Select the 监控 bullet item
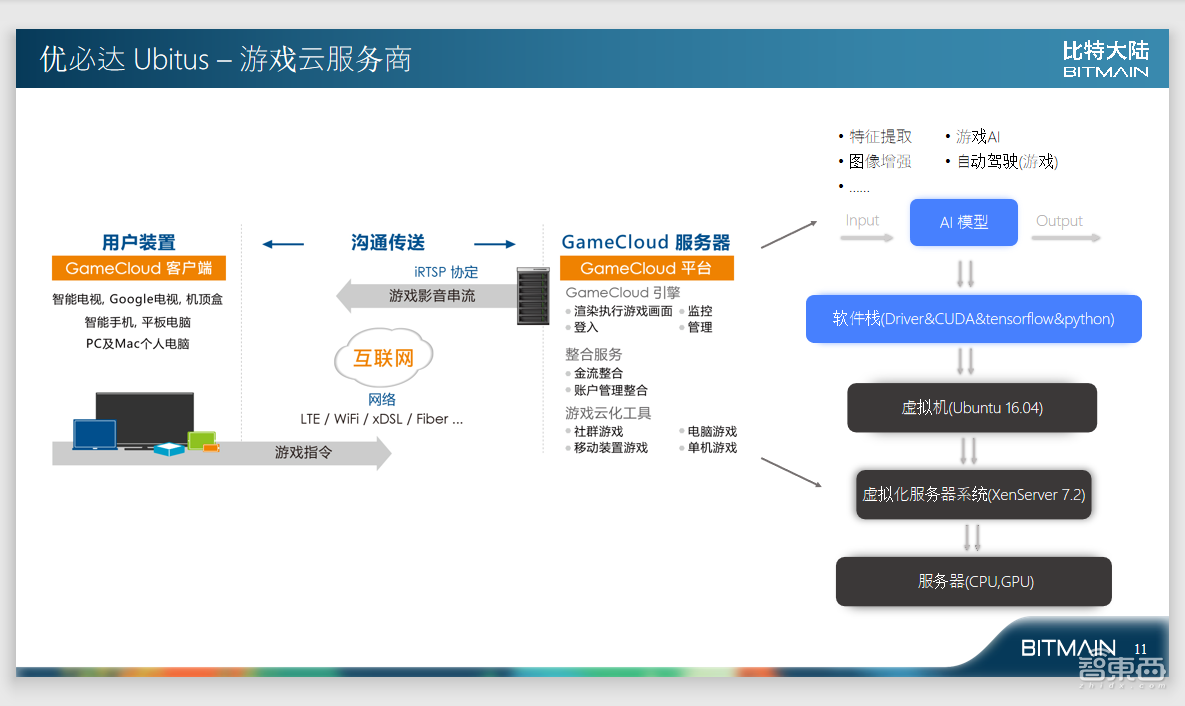 coord(699,311)
